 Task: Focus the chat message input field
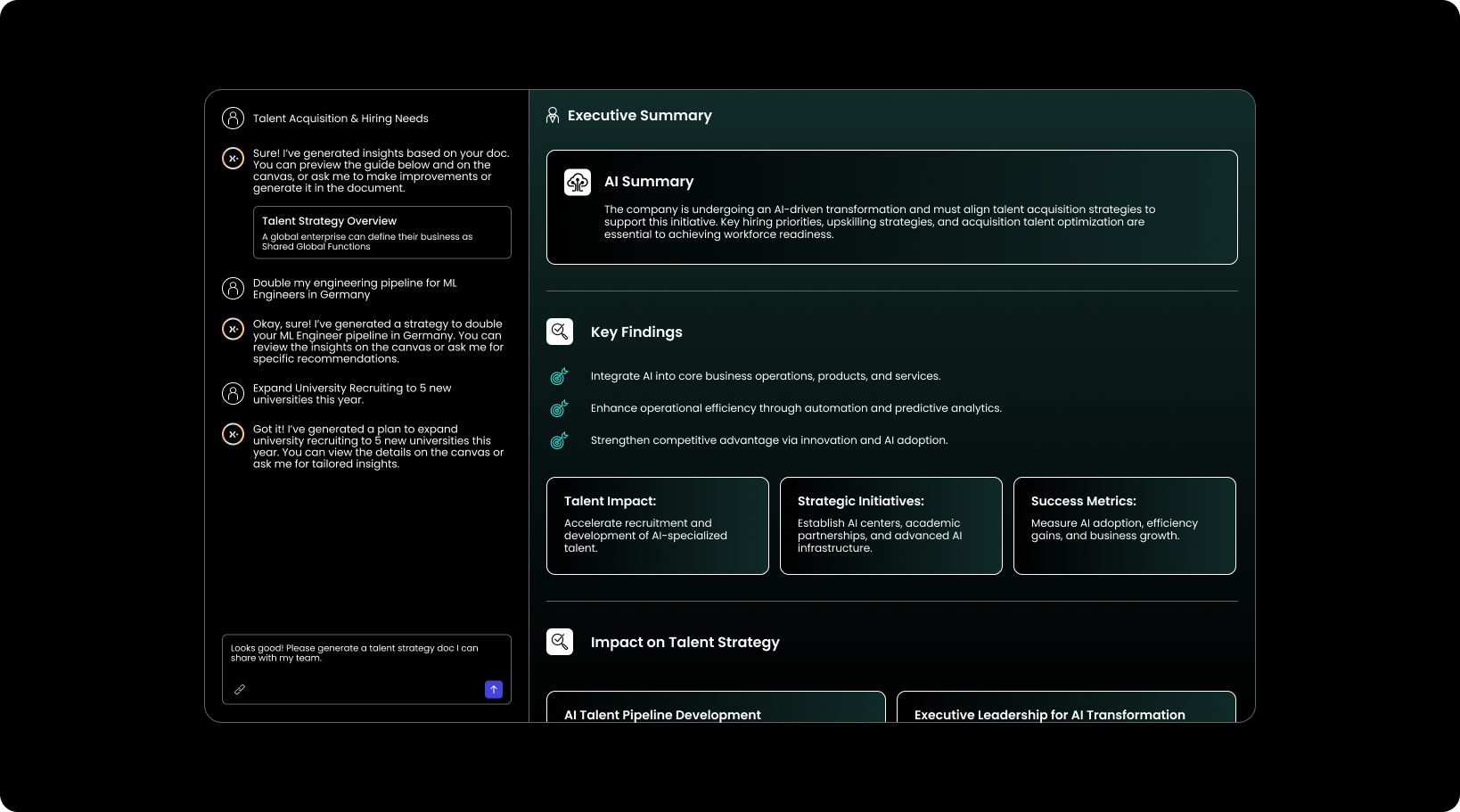click(366, 668)
